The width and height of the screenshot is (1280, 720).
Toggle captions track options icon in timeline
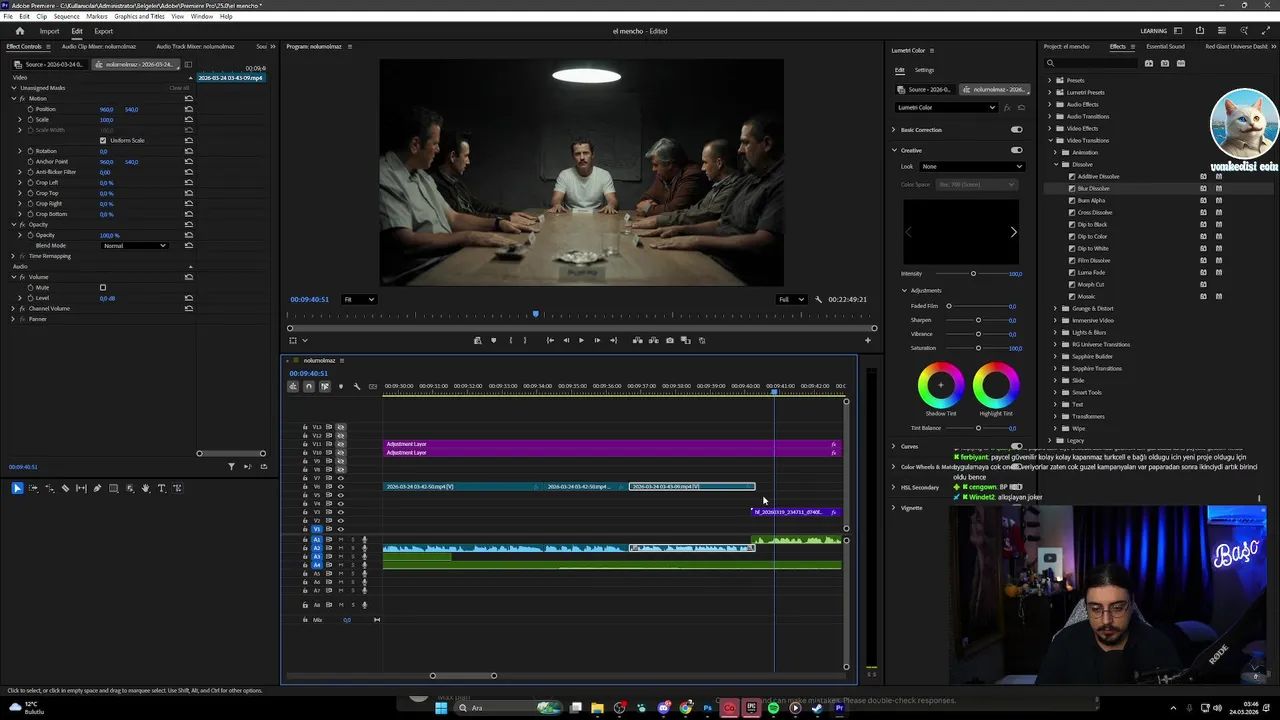point(373,386)
